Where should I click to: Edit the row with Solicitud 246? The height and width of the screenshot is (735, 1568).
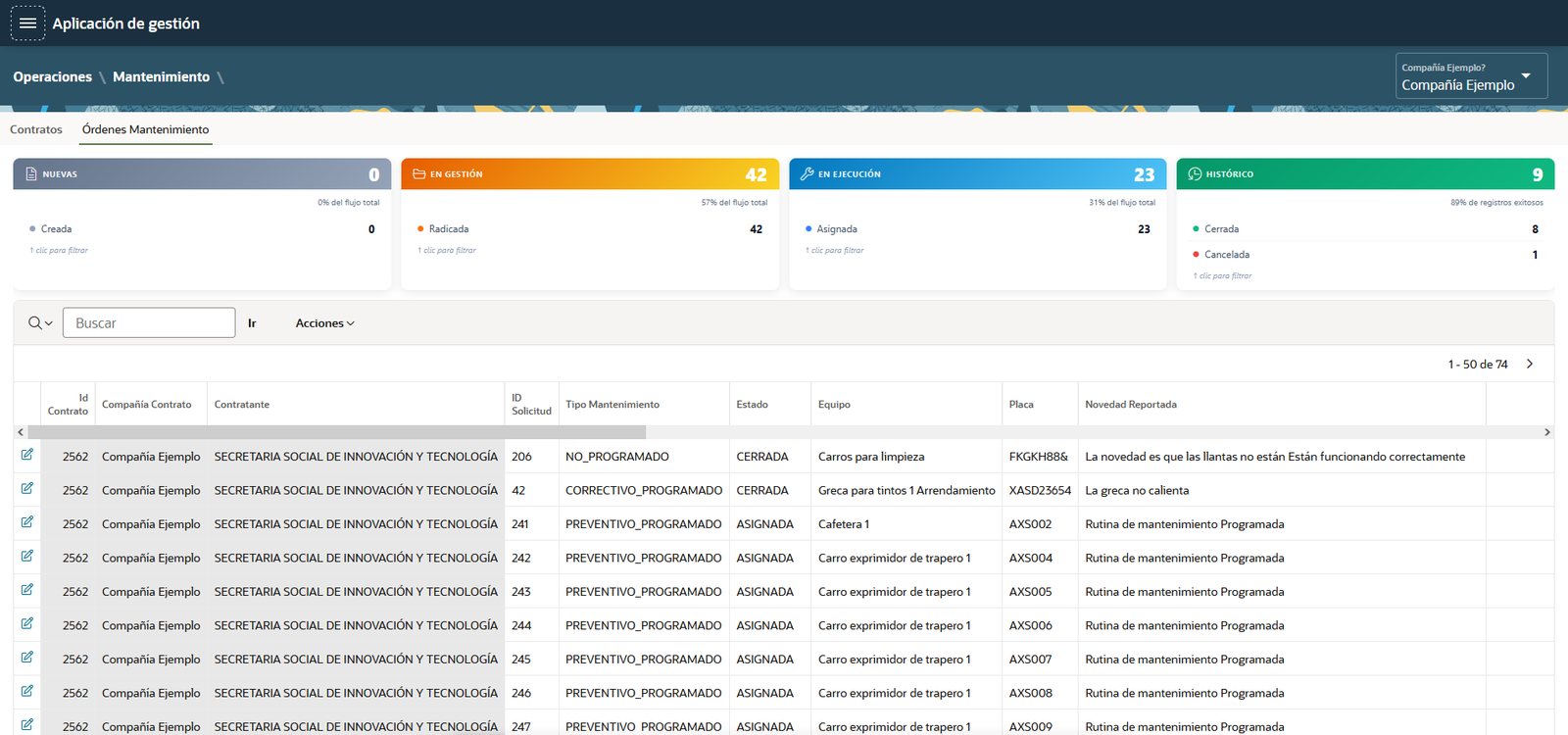(27, 691)
